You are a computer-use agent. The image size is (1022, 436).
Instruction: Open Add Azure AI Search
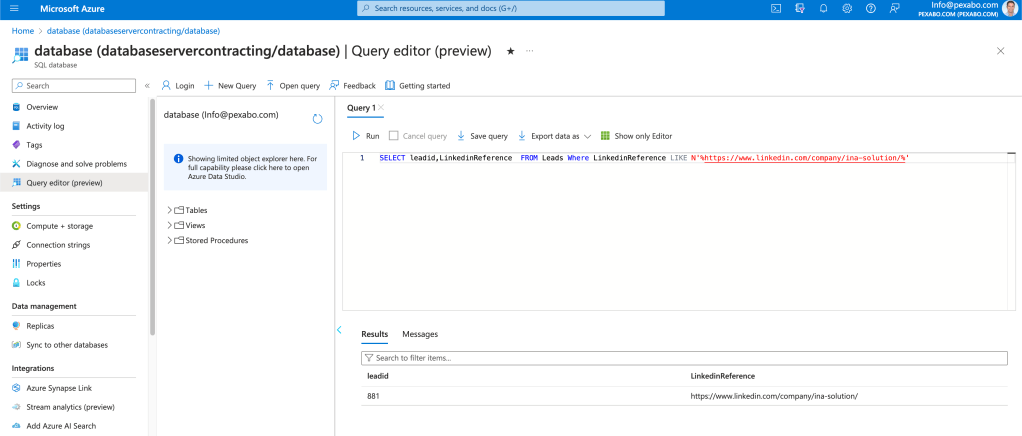pyautogui.click(x=61, y=426)
